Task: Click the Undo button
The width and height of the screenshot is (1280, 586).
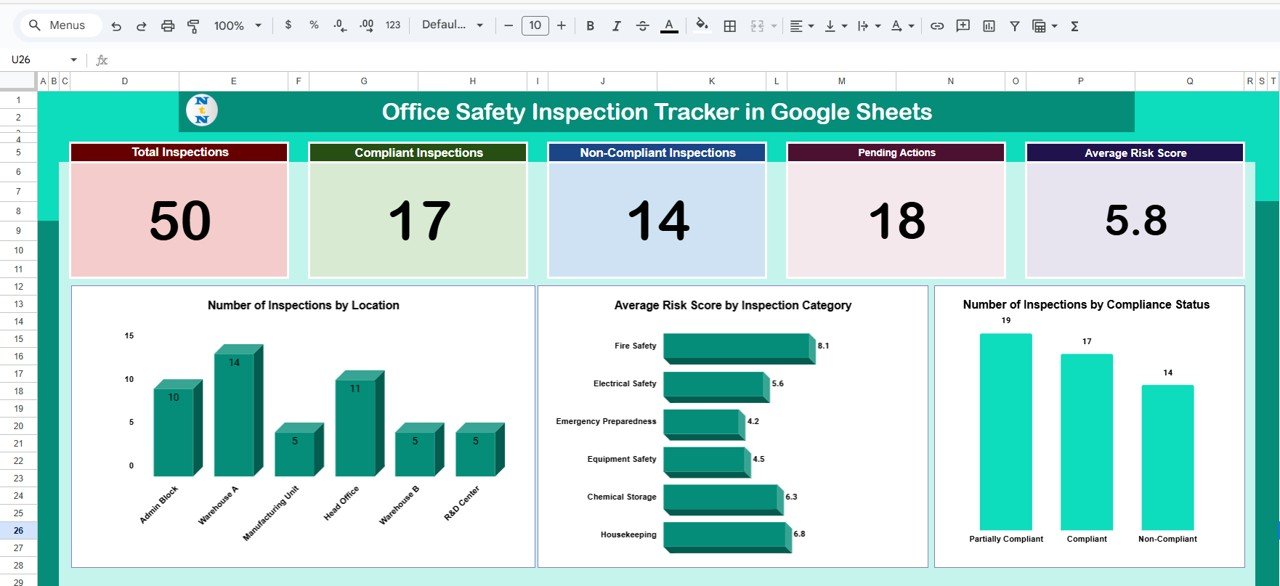Action: coord(116,25)
